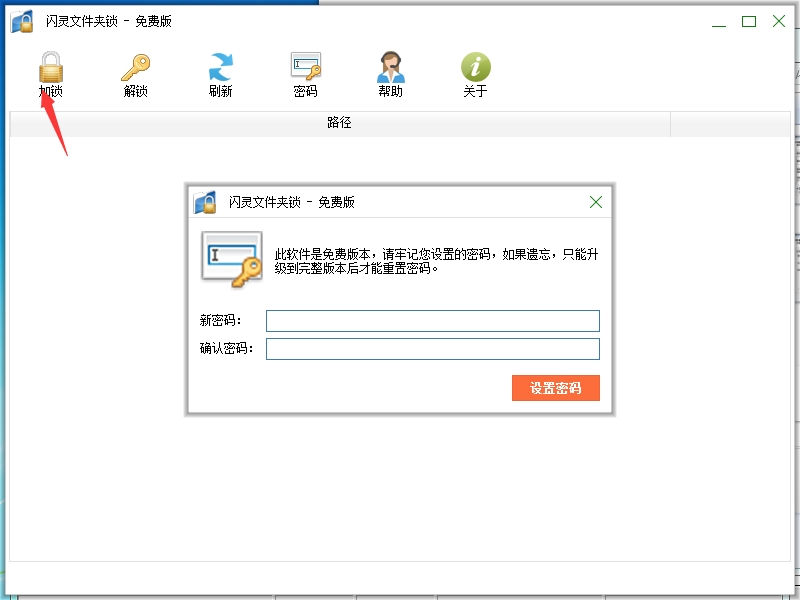
Task: Click the dialog title 闪灵文件夹锁 - 免费版
Action: tap(291, 203)
